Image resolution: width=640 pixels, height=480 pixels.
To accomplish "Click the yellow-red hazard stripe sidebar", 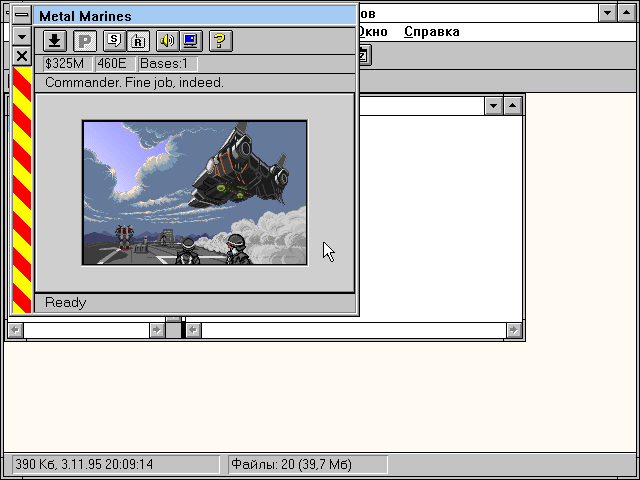I will tap(22, 190).
